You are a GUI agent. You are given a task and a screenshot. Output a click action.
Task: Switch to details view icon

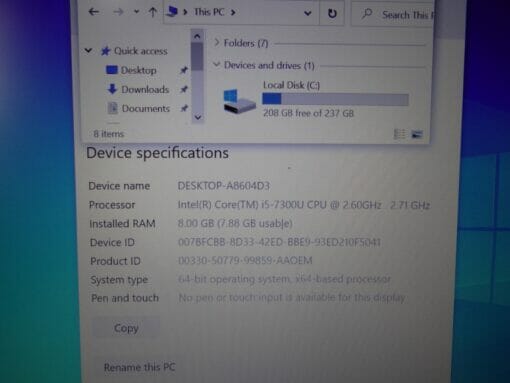pyautogui.click(x=399, y=134)
